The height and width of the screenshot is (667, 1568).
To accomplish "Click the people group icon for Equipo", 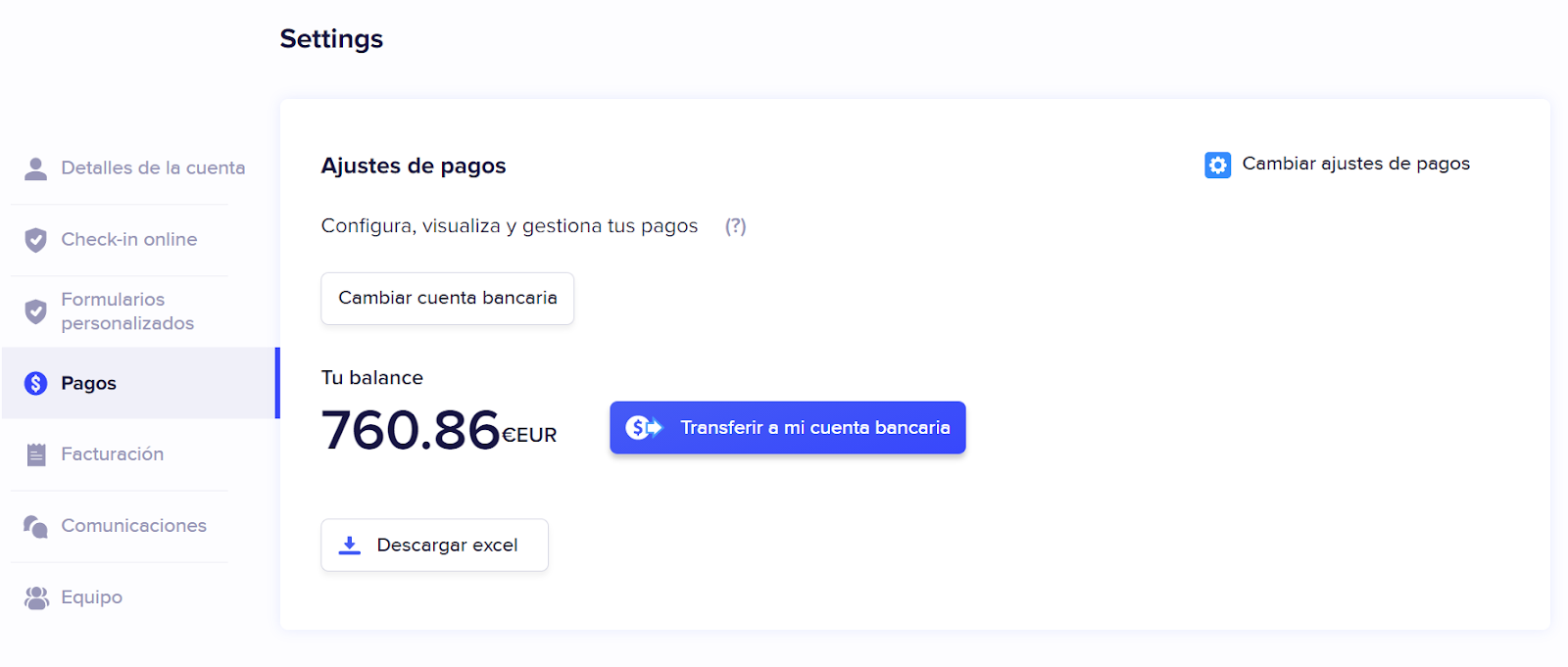I will coord(36,597).
